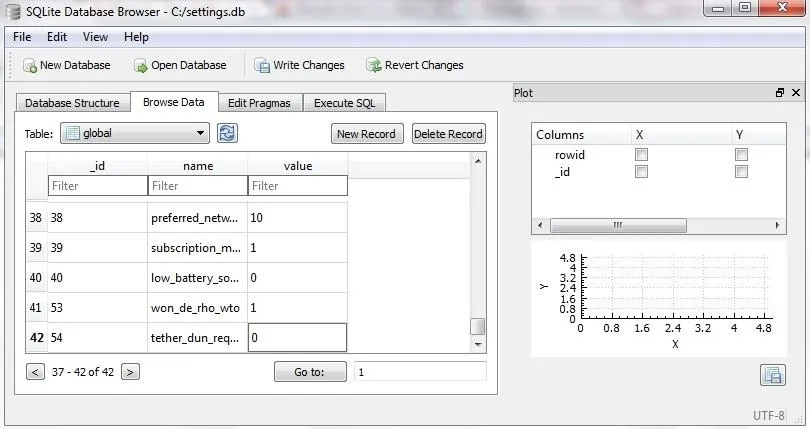Viewport: 810px width, 429px height.
Task: Click the UTF-8 encoding status label
Action: point(768,415)
